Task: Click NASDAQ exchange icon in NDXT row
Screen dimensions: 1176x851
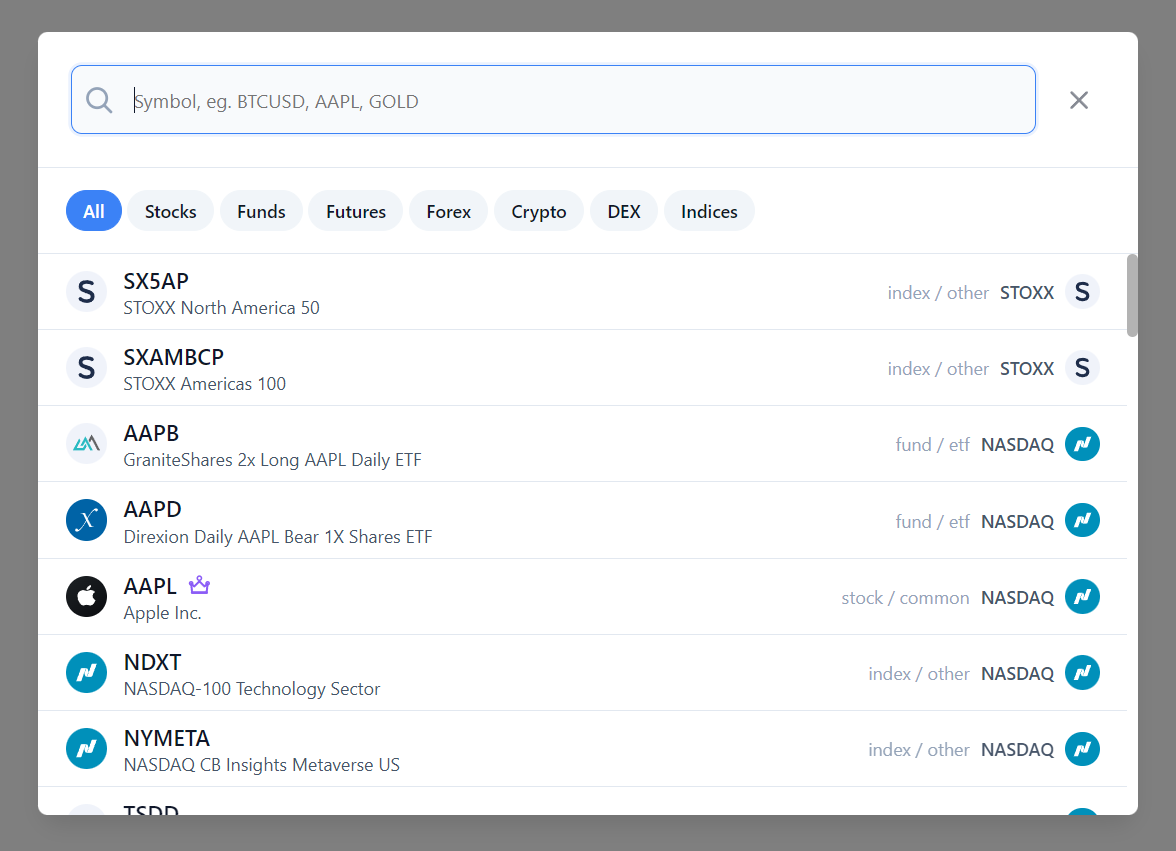Action: pos(1082,673)
